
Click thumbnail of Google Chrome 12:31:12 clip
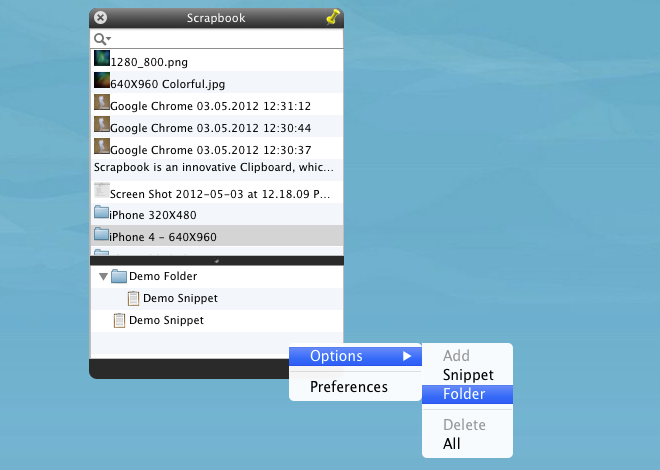pos(102,102)
